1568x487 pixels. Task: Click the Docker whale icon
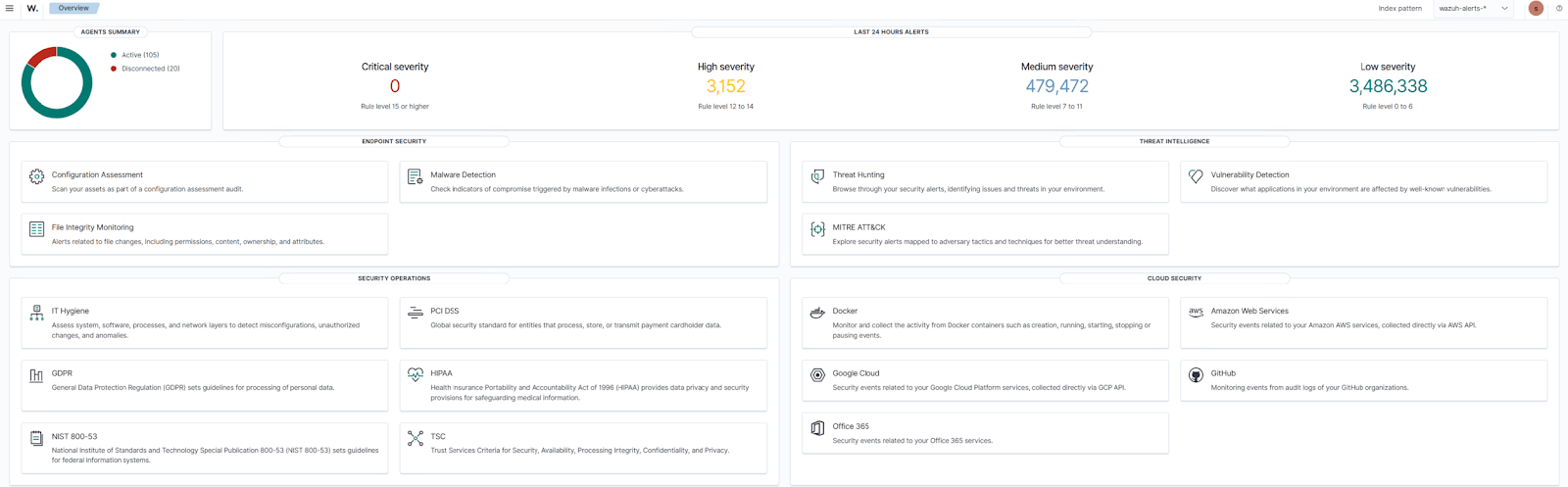[817, 313]
